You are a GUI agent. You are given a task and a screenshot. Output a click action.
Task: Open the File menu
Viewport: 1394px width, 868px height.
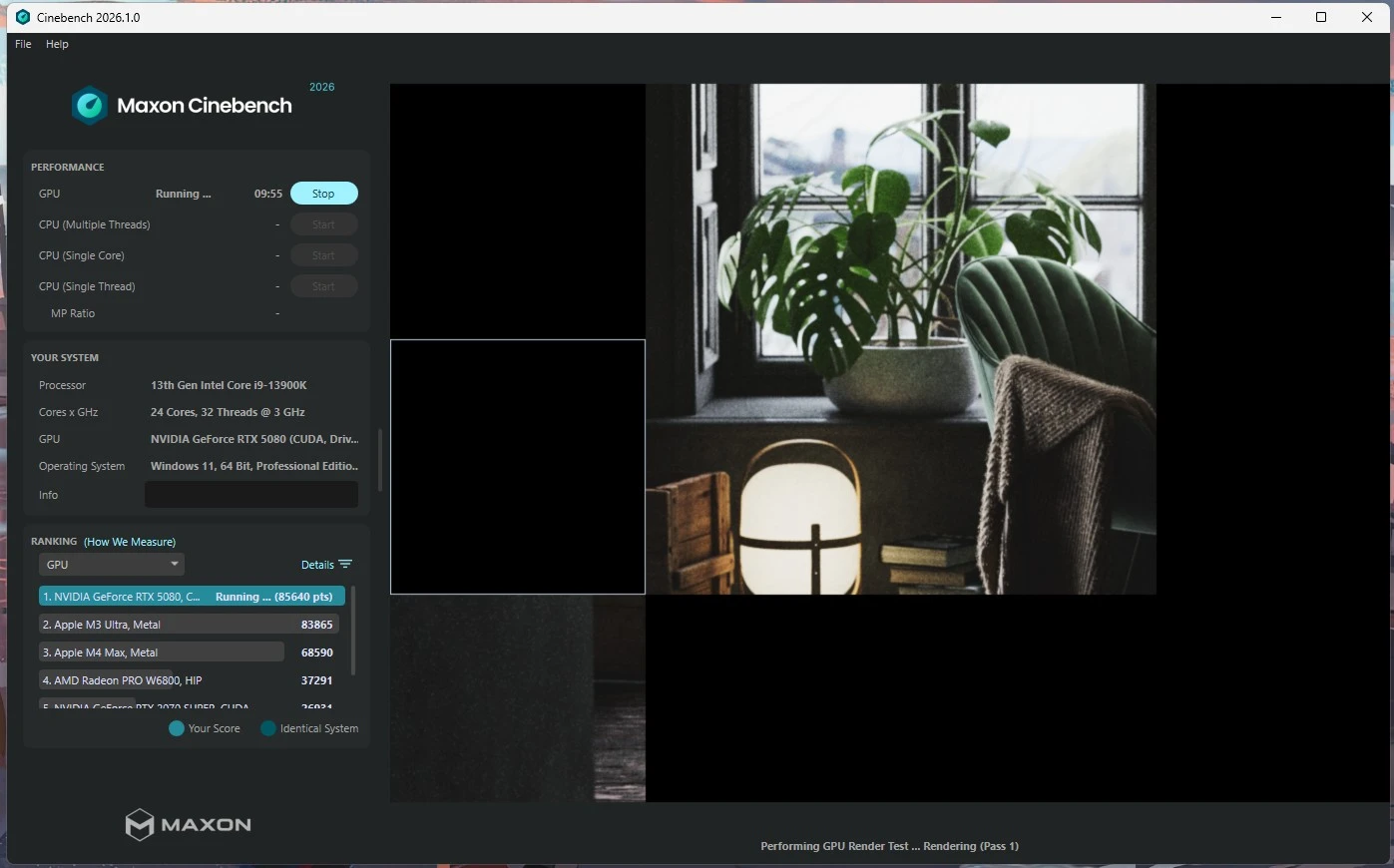[23, 44]
